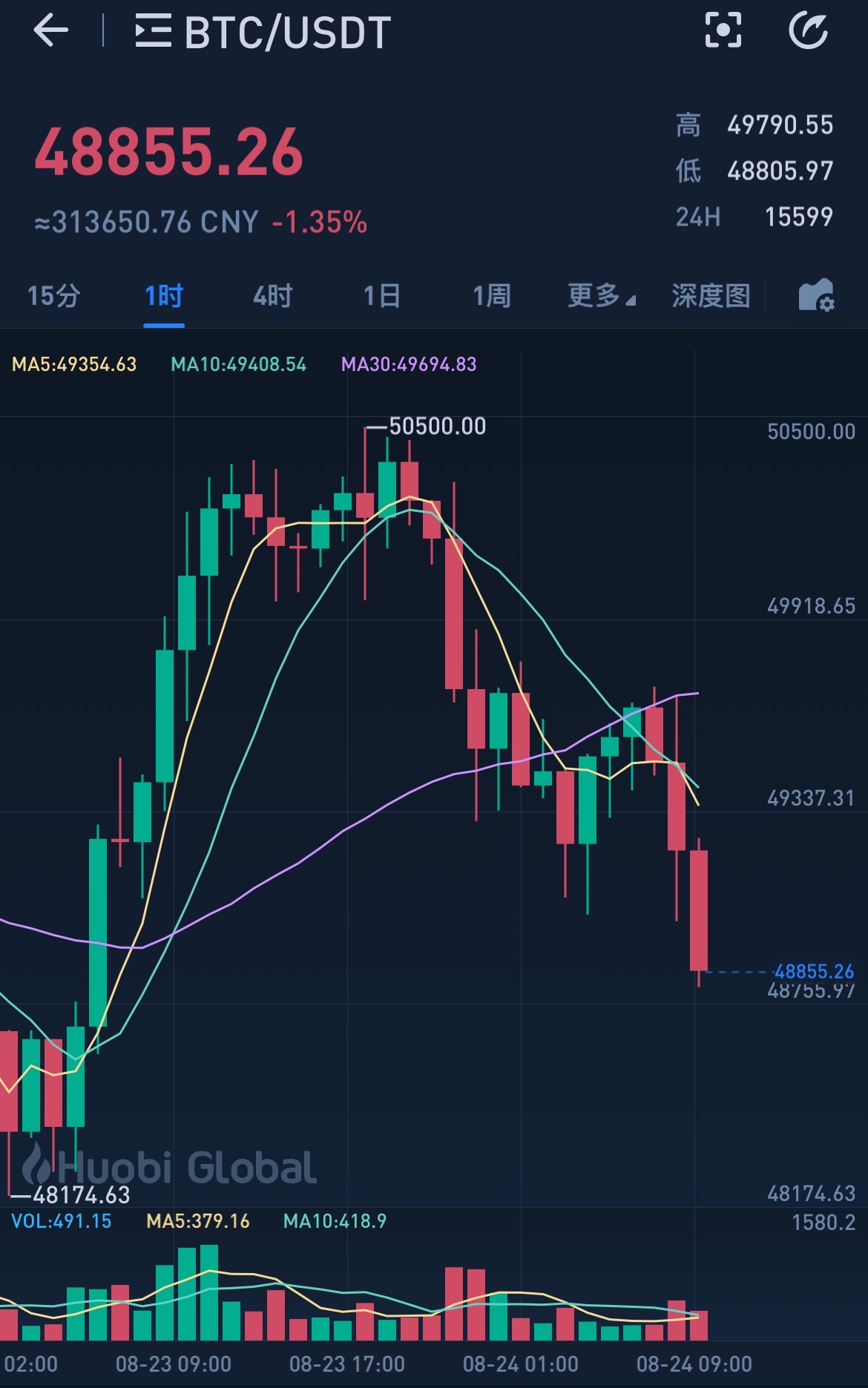
Task: Tap the MA30 indicator label
Action: pos(409,364)
